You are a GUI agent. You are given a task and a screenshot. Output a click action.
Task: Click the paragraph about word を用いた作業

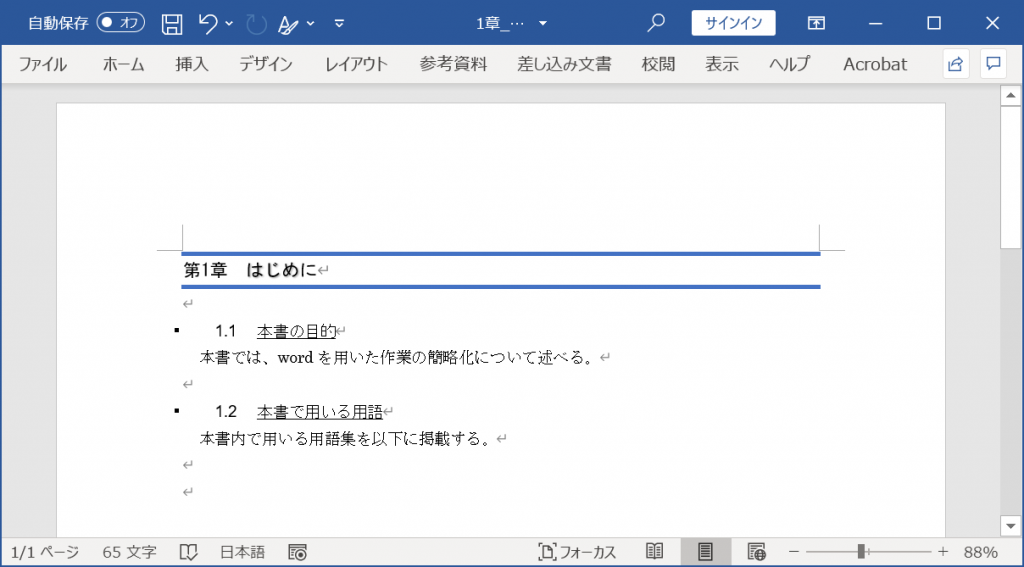[396, 358]
